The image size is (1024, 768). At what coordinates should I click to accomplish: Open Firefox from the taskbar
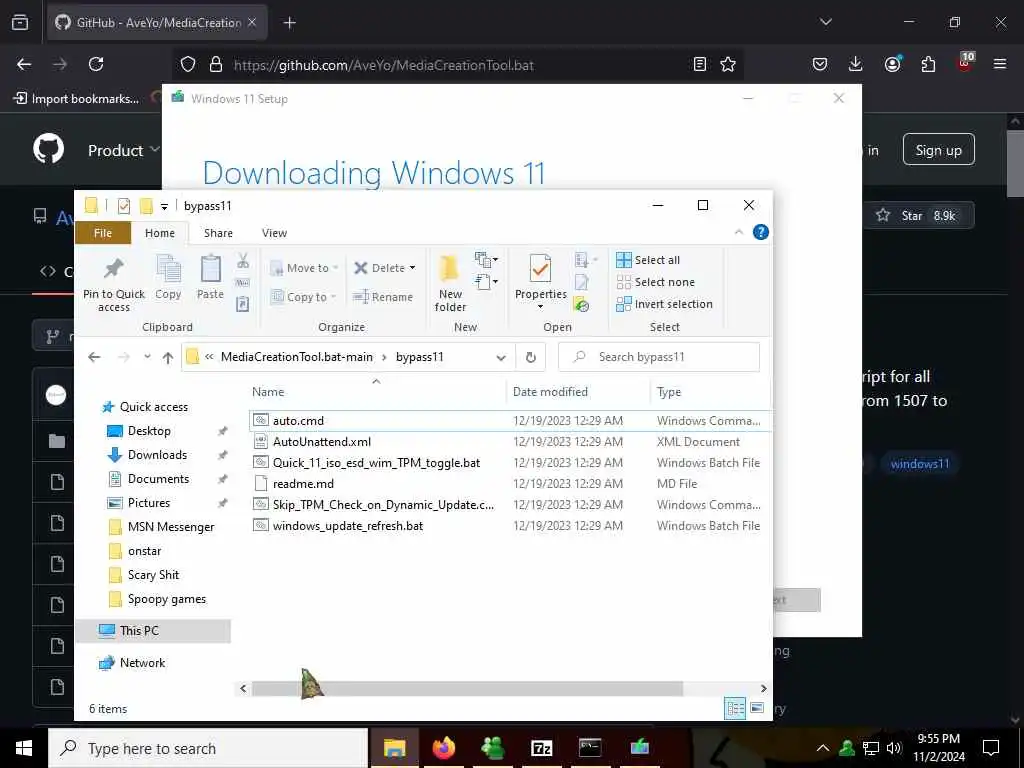[x=443, y=748]
